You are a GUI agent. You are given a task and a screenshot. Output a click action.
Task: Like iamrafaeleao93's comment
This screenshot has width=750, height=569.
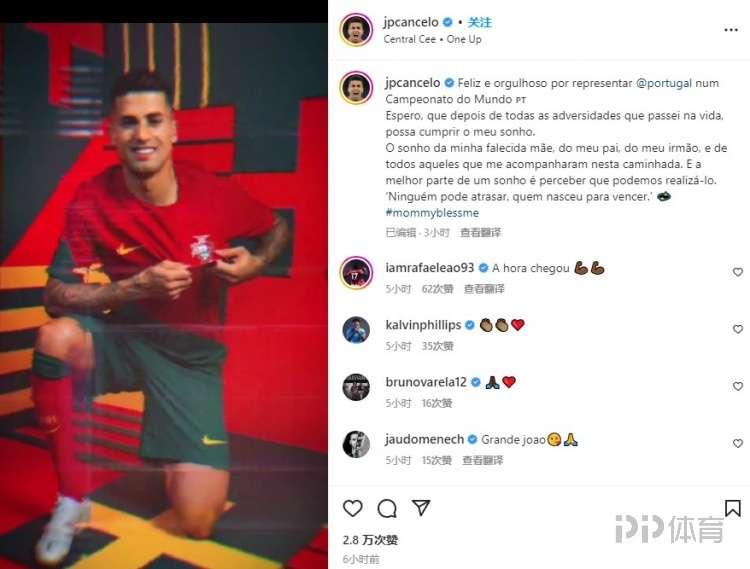[x=738, y=272]
